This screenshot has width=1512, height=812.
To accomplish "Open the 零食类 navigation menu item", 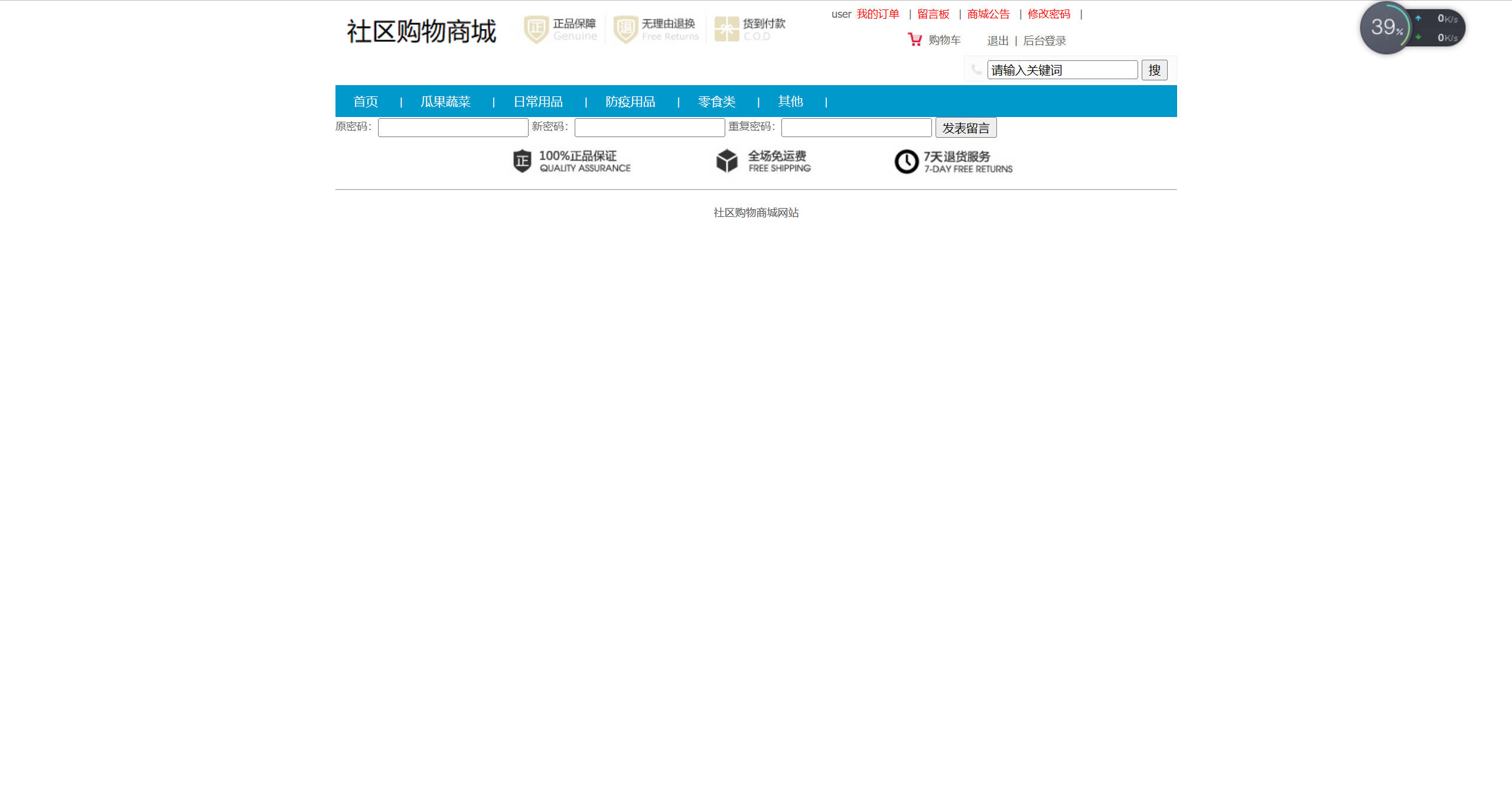I will click(x=715, y=101).
